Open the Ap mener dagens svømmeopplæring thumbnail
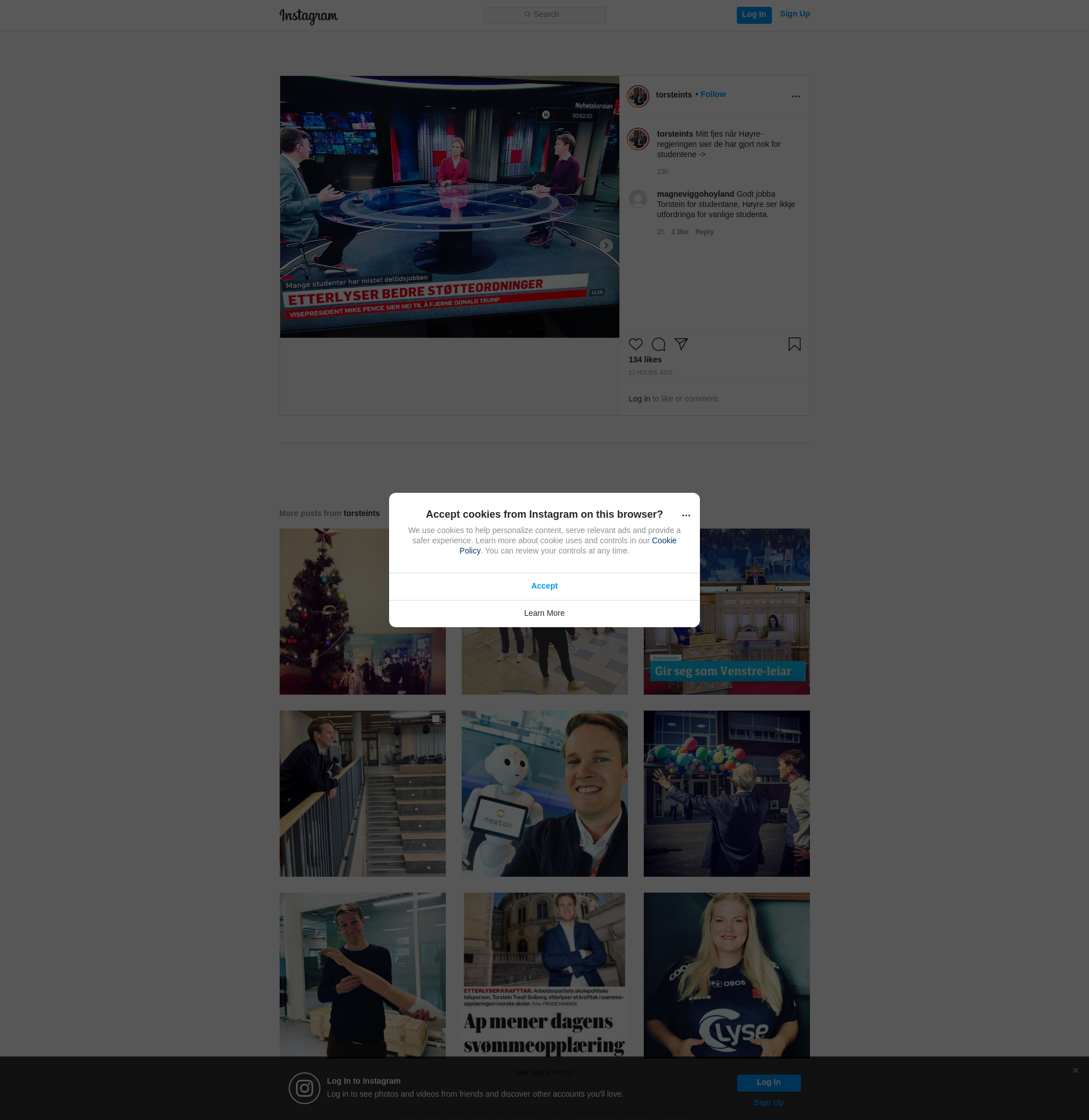 click(544, 974)
